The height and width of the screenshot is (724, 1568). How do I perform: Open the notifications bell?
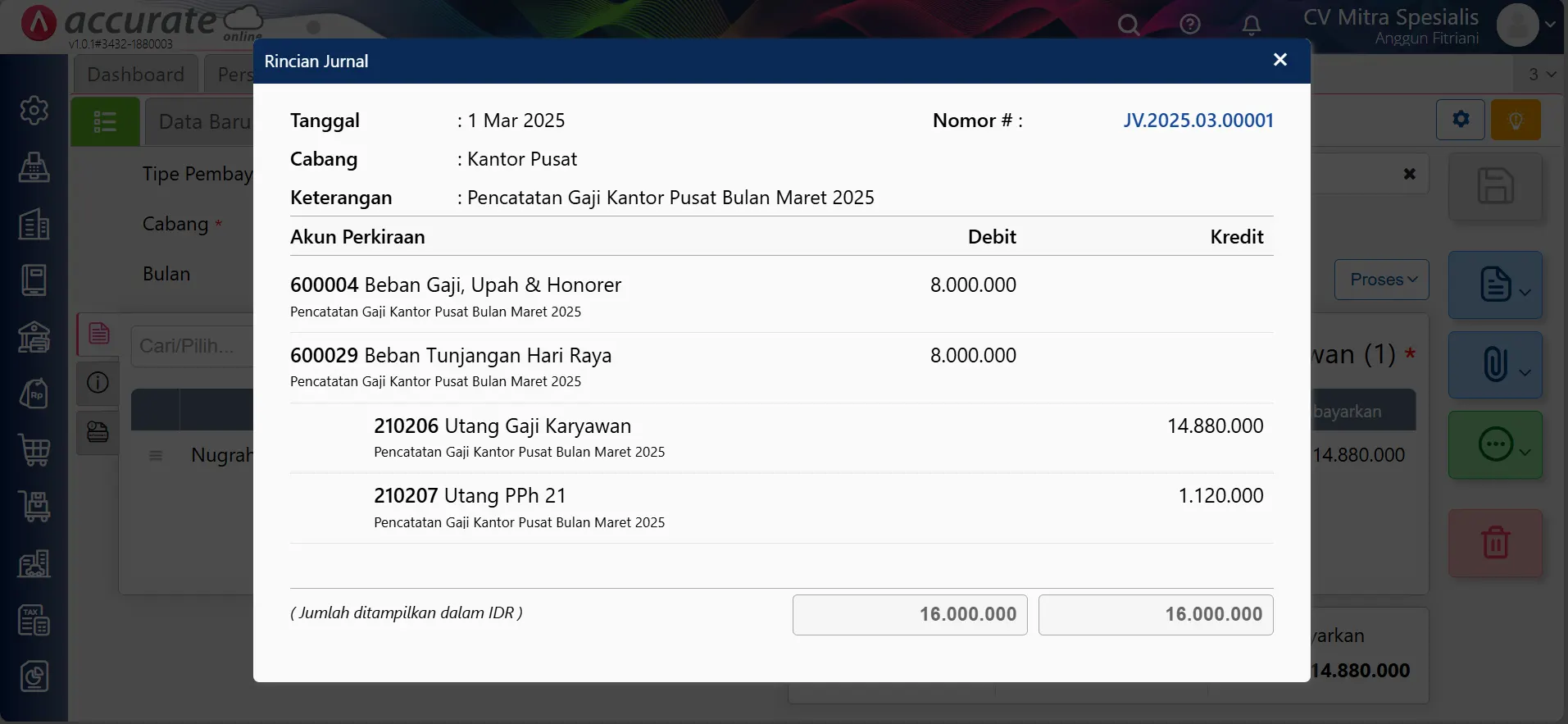pos(1251,25)
